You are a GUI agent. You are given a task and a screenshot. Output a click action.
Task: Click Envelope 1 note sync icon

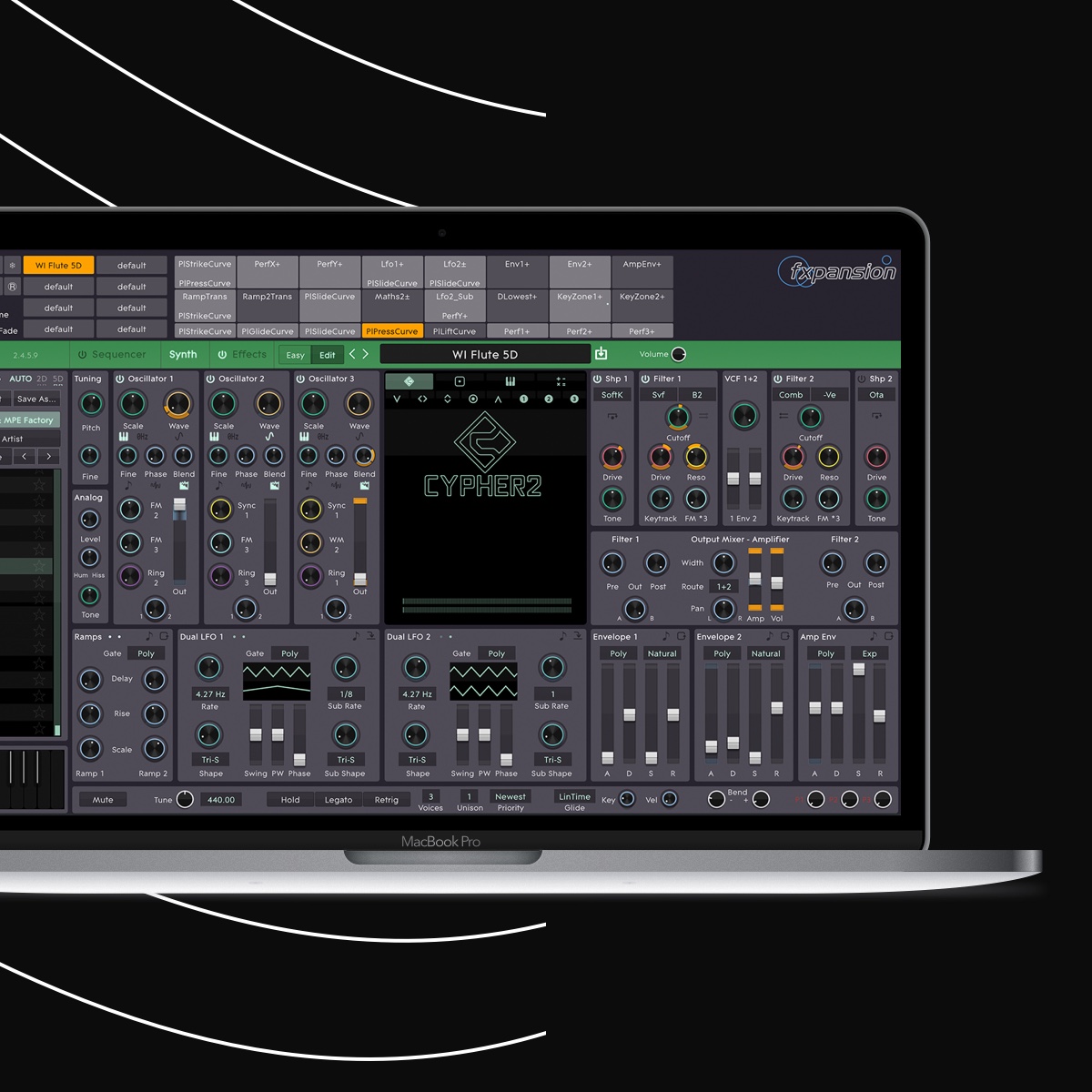pyautogui.click(x=666, y=636)
